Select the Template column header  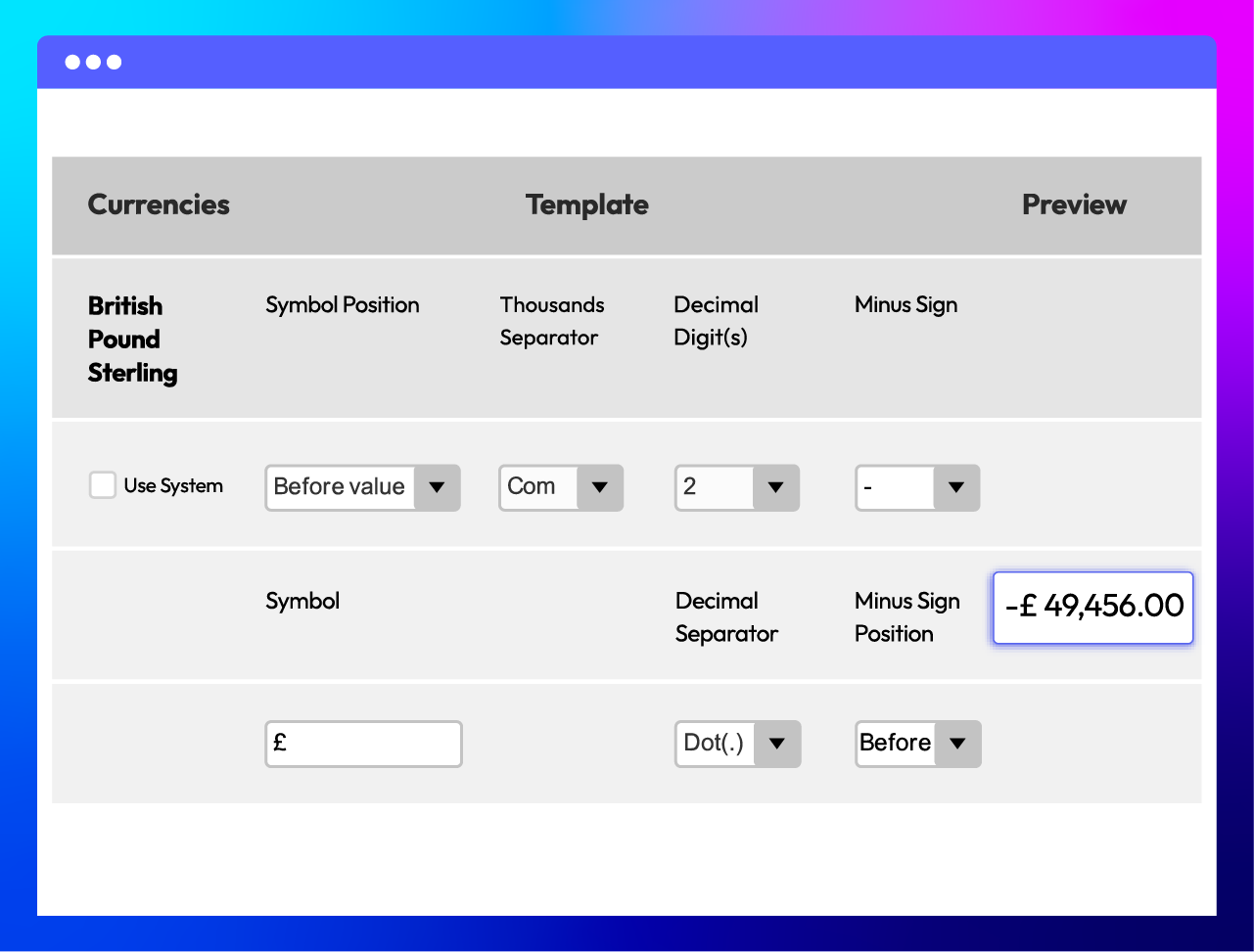tap(586, 205)
